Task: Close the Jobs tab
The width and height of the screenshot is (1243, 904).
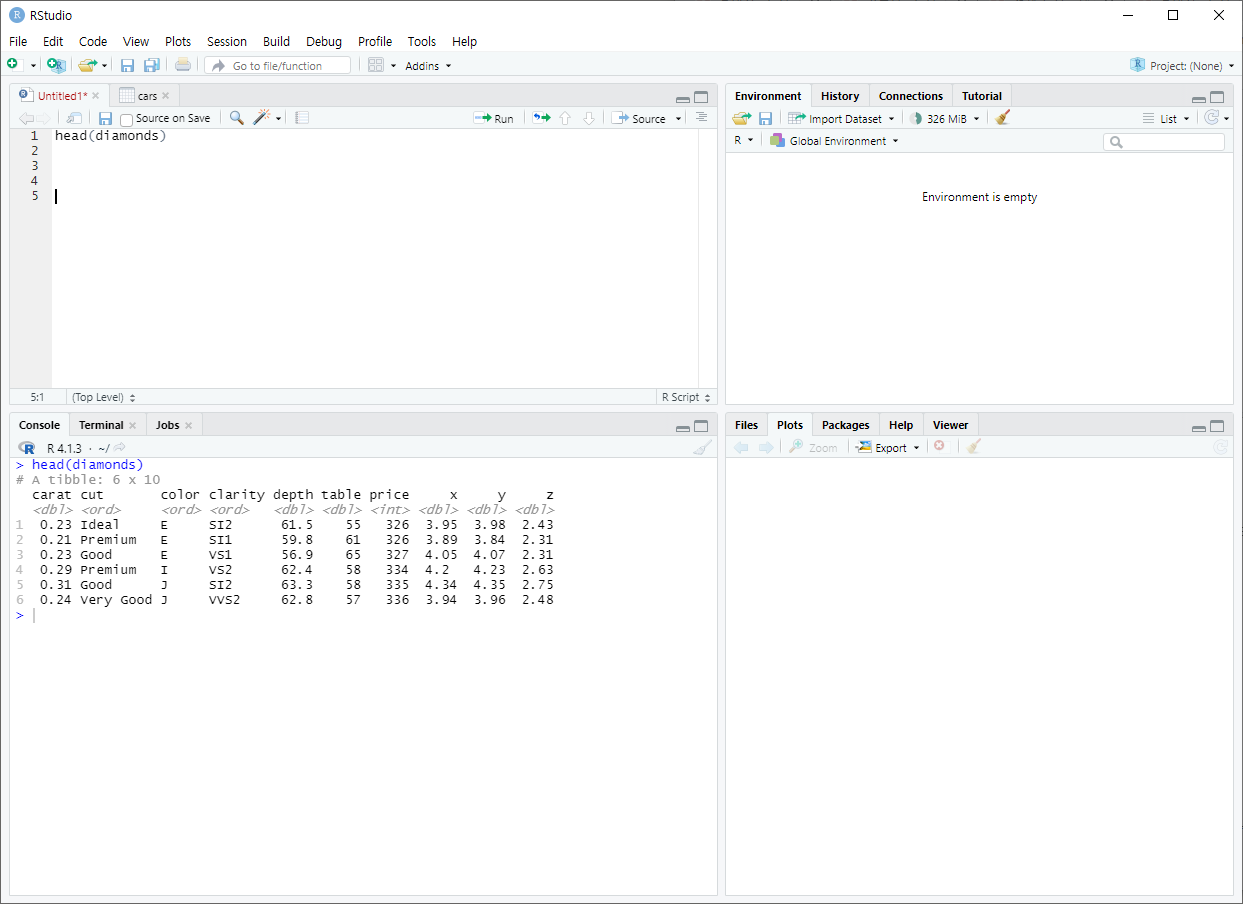Action: (188, 425)
